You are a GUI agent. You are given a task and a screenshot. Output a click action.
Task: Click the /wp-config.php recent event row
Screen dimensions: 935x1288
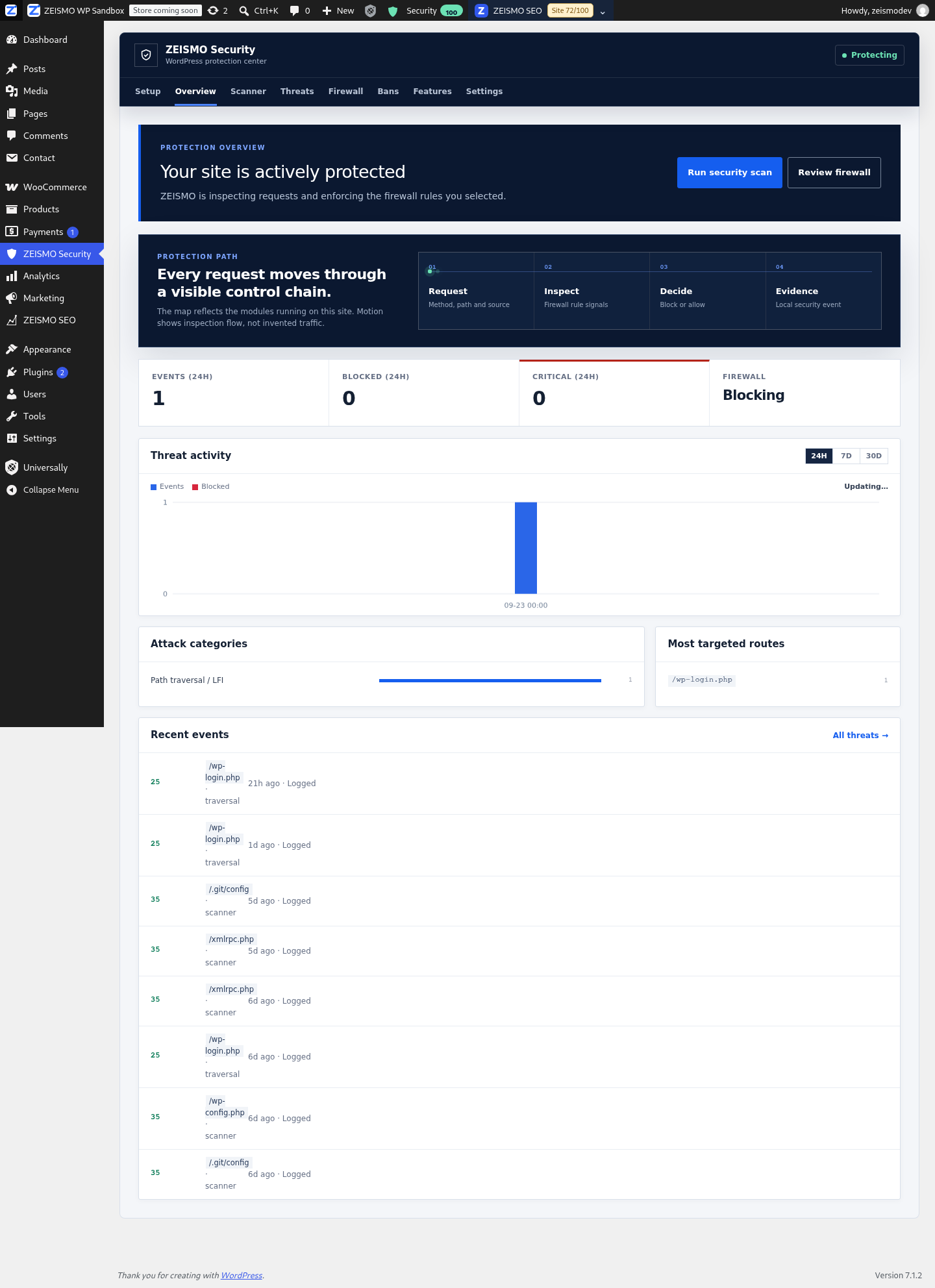point(519,1119)
